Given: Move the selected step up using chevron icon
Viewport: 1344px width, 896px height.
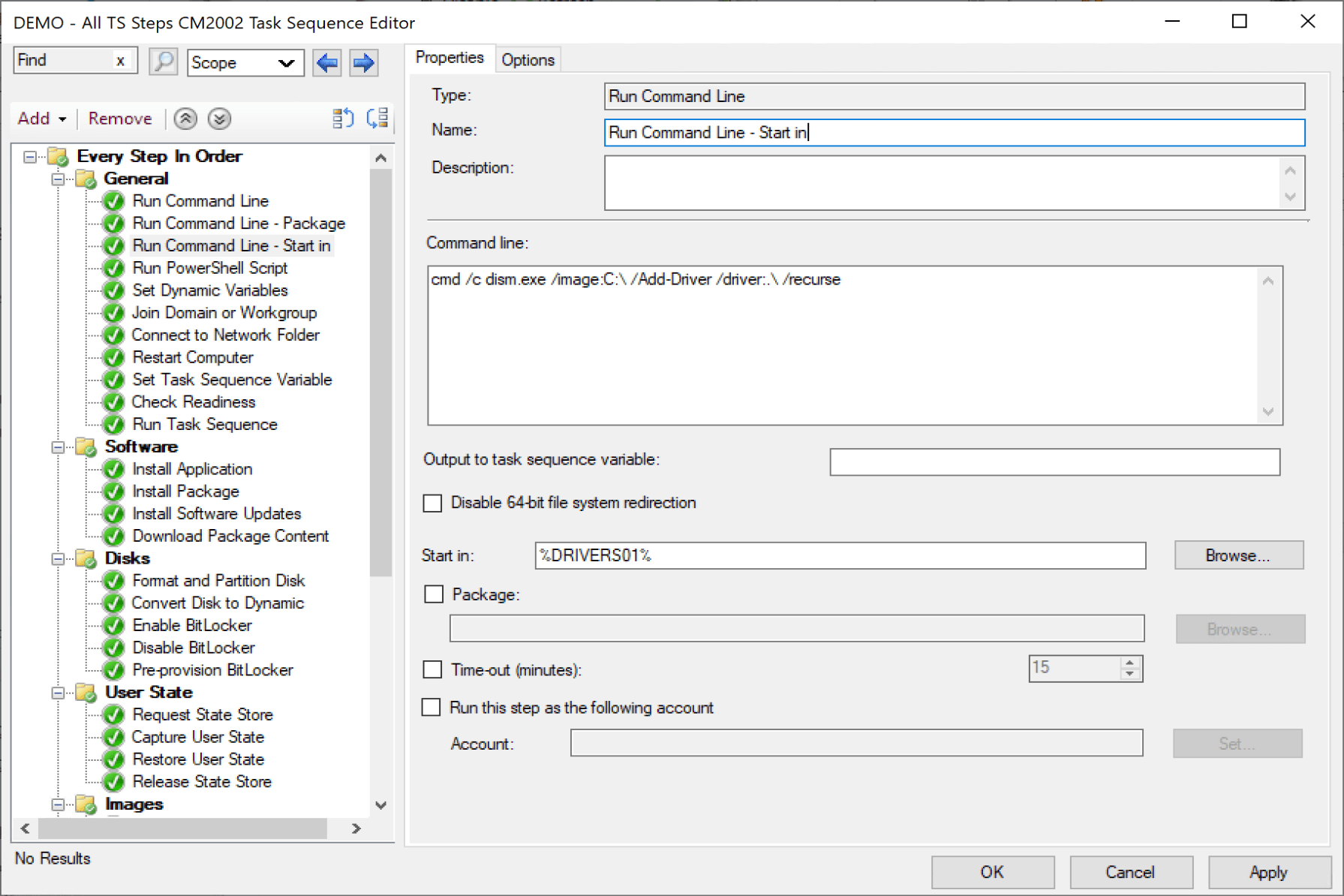Looking at the screenshot, I should coord(185,119).
